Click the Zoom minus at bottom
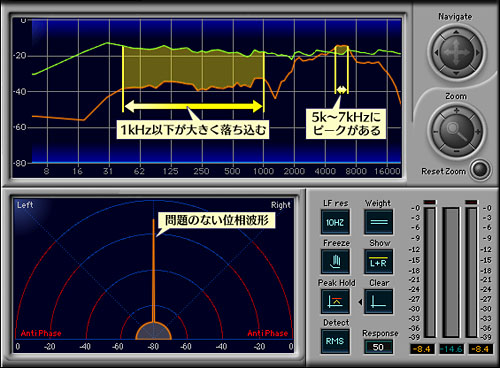 (x=456, y=152)
